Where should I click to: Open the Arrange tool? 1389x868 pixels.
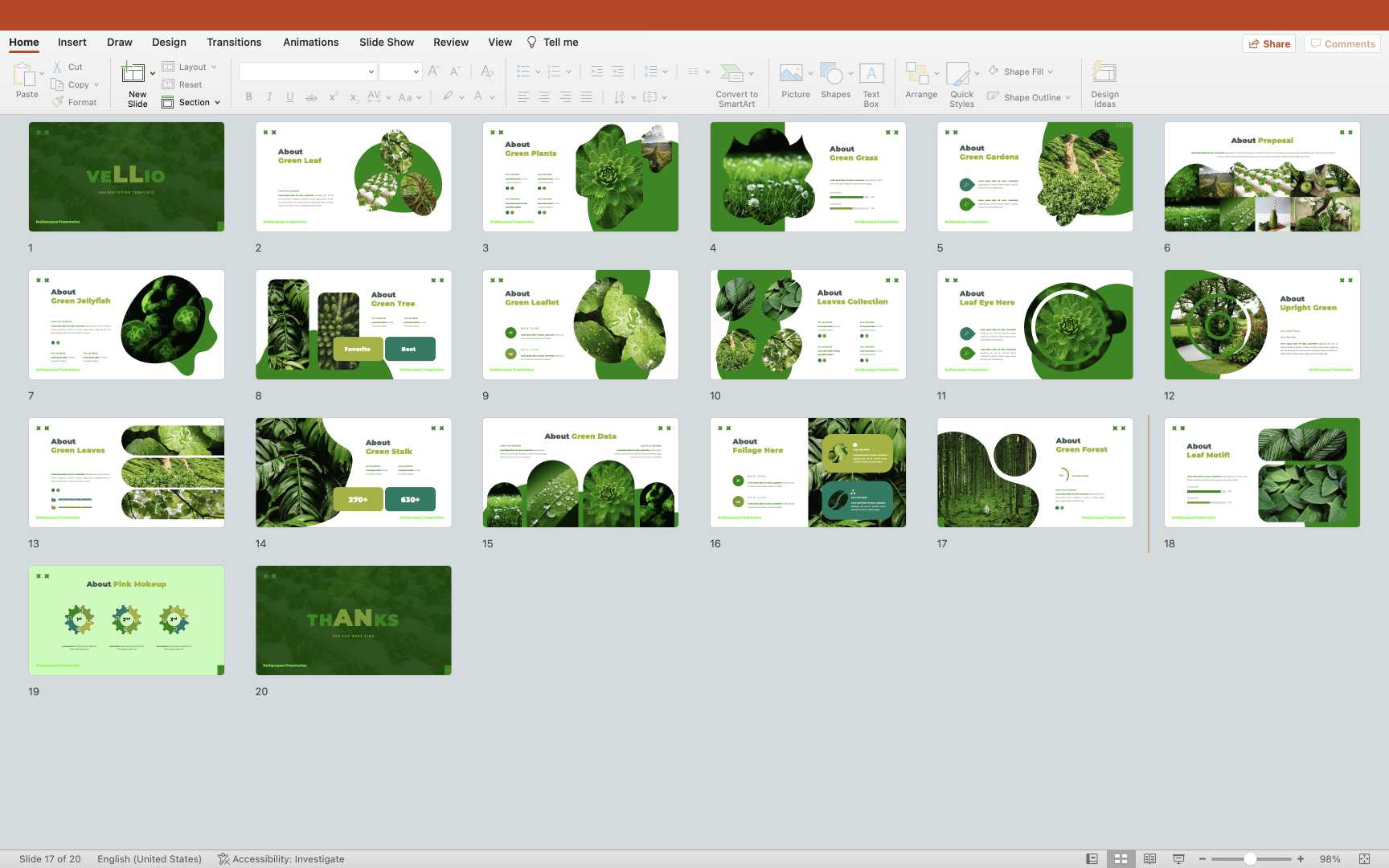coord(917,74)
